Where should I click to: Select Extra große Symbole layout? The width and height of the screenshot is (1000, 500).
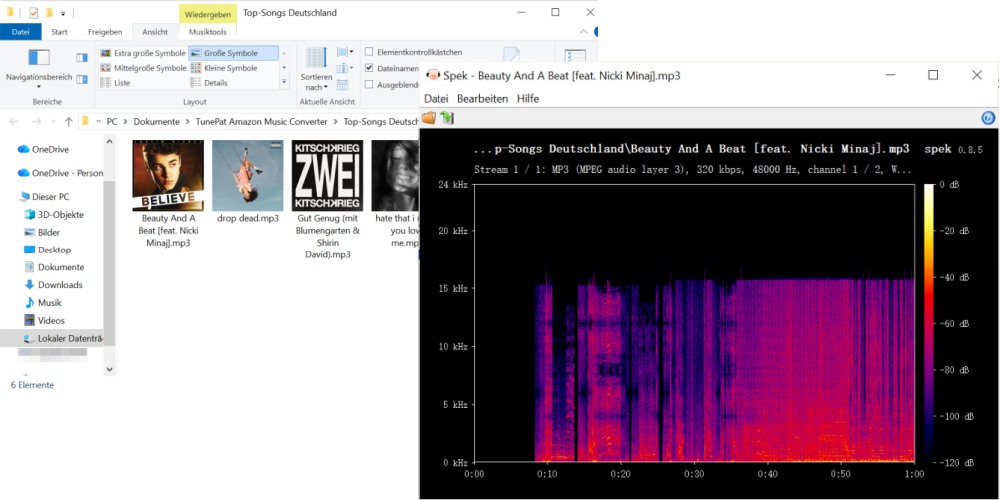(x=143, y=53)
